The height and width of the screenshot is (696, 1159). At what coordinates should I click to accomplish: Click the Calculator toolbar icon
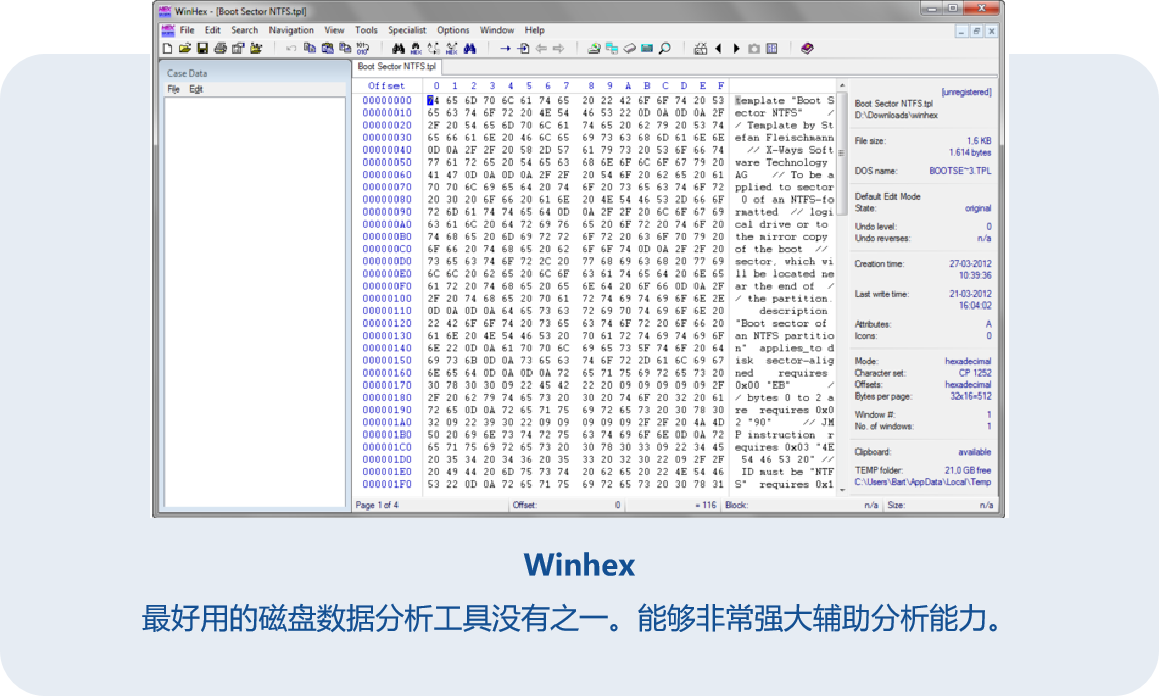[701, 49]
